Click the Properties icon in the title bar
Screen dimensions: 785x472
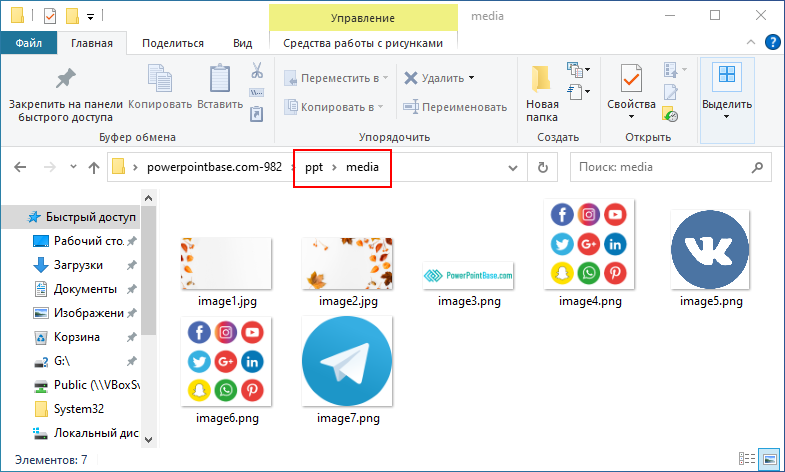coord(50,16)
